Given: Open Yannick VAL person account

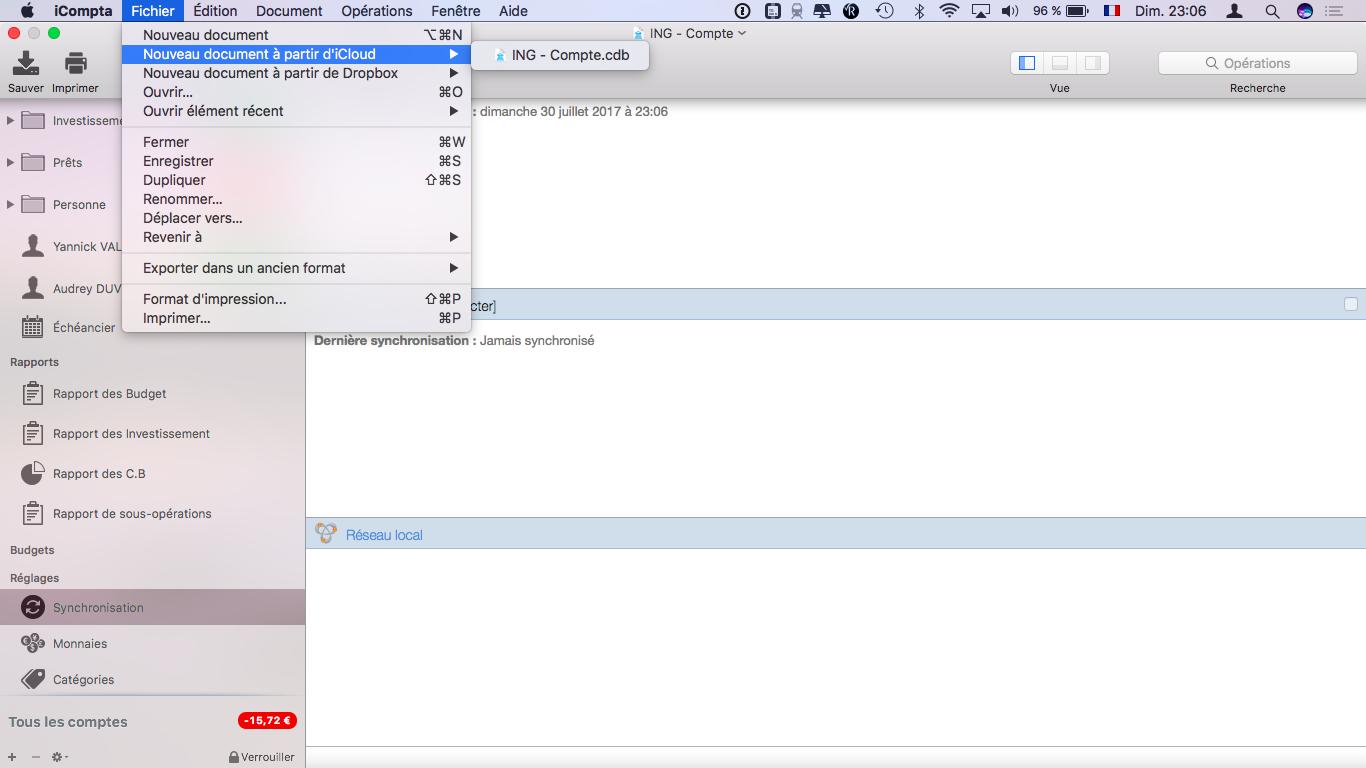Looking at the screenshot, I should pyautogui.click(x=71, y=246).
